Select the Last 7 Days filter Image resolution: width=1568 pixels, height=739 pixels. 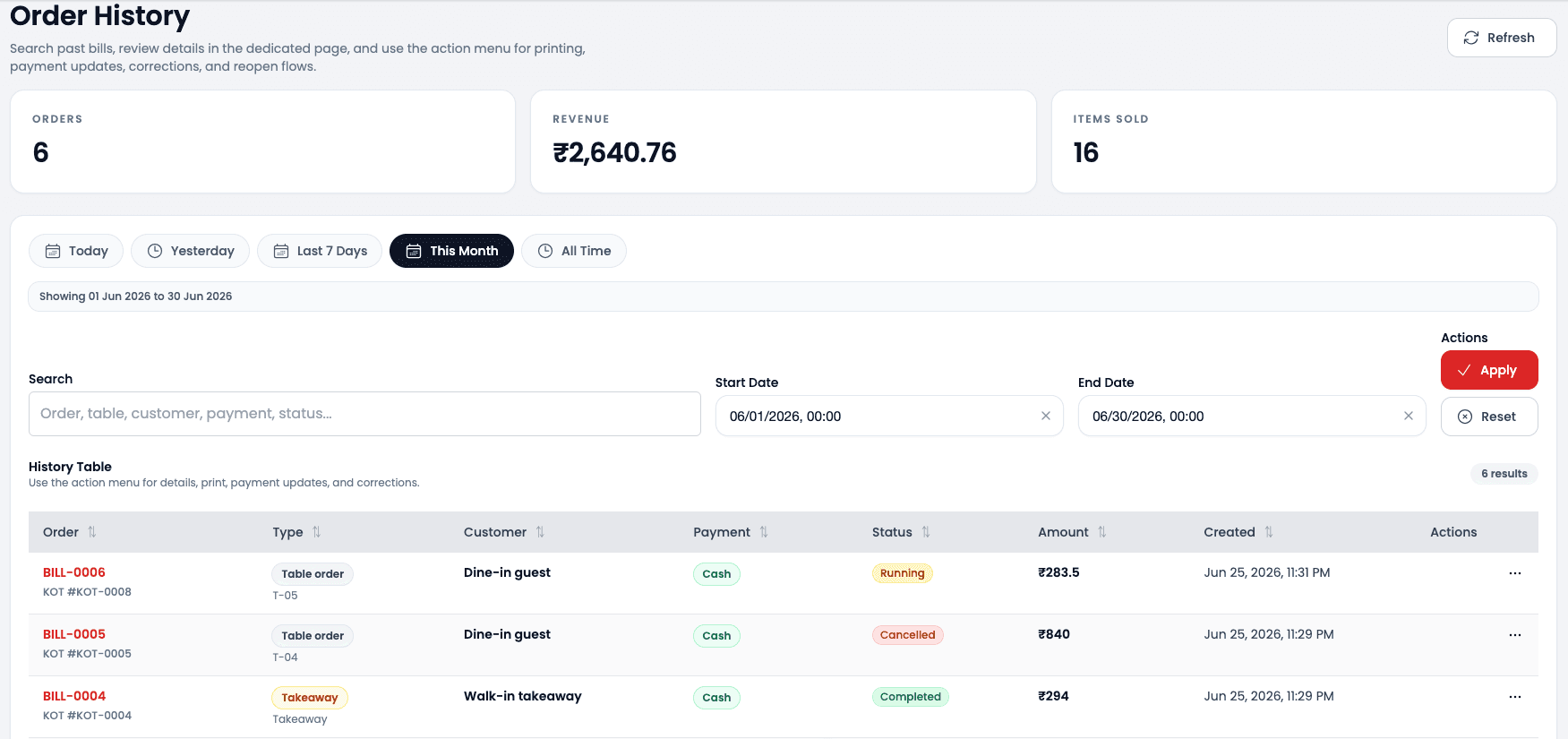coord(320,251)
